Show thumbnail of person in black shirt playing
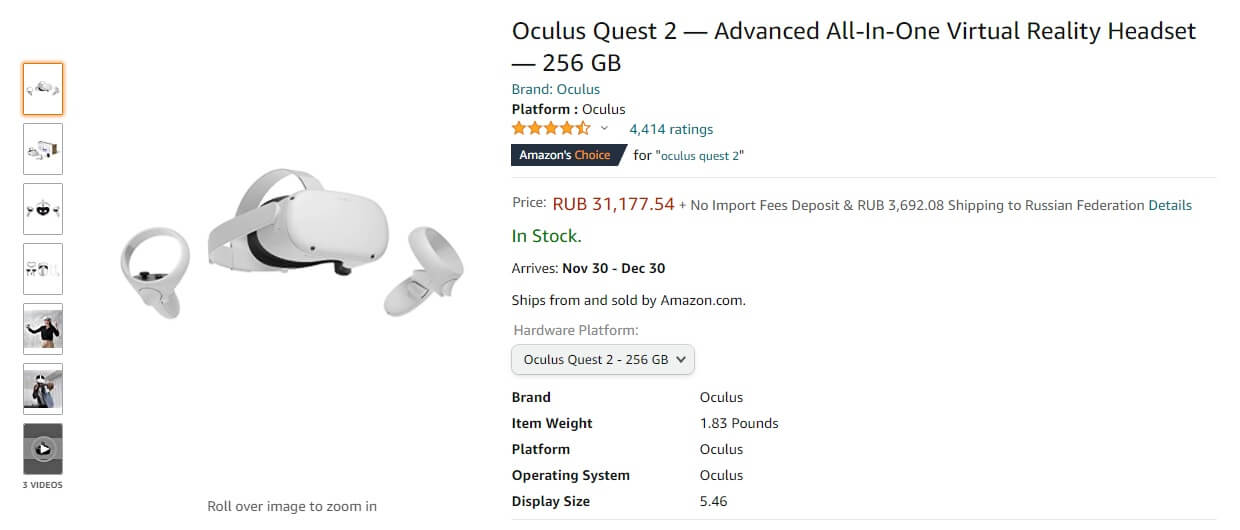Viewport: 1240px width, 530px height. click(x=43, y=329)
